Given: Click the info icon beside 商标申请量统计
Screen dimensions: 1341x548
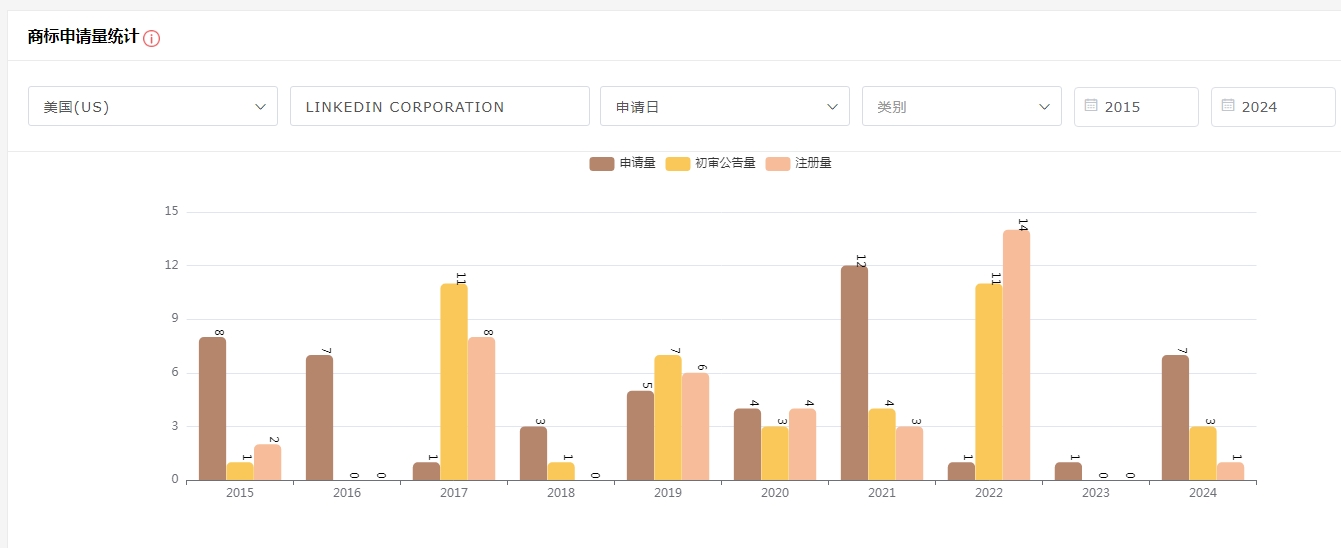Looking at the screenshot, I should click(152, 39).
